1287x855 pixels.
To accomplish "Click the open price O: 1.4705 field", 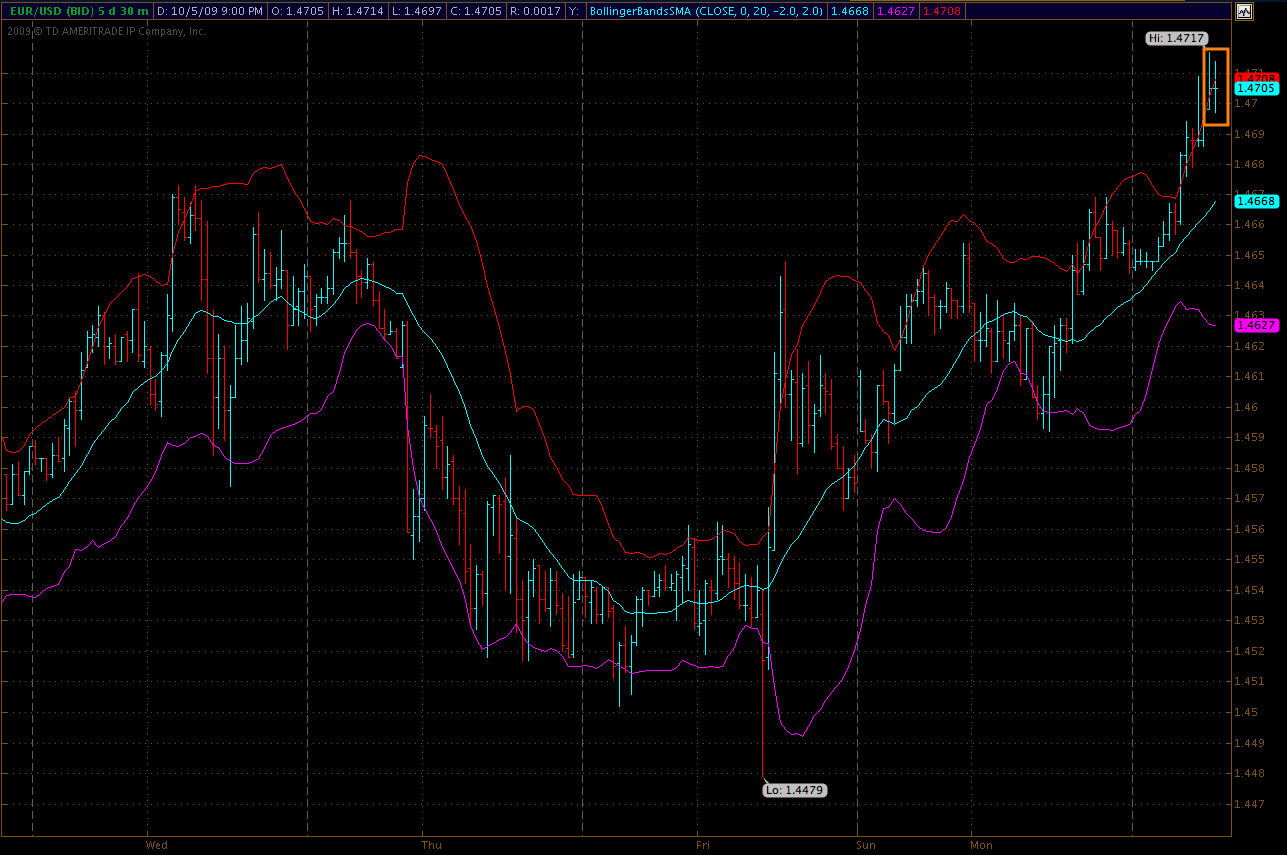I will (x=299, y=12).
